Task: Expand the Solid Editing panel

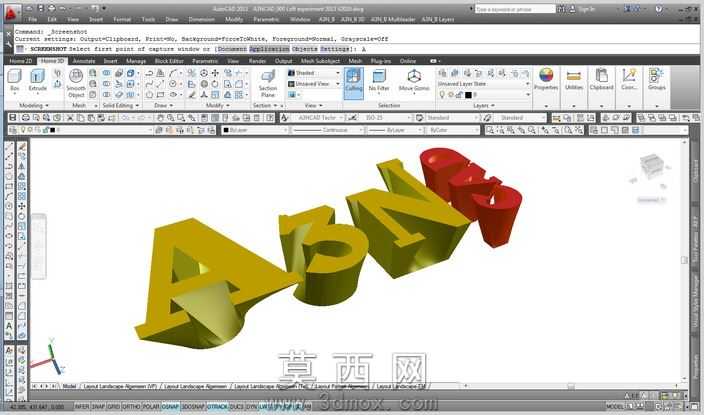Action: (120, 106)
